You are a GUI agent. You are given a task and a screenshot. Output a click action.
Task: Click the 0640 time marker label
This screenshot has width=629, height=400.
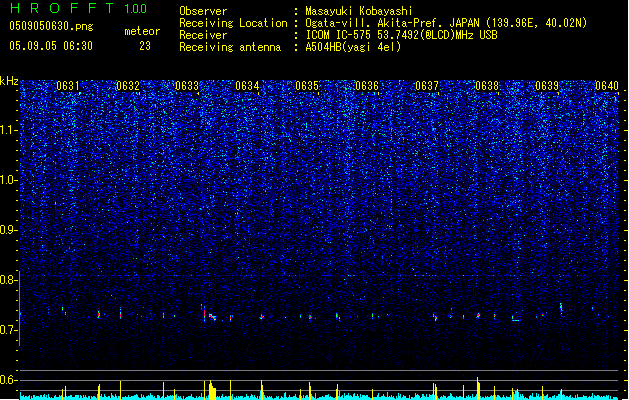[607, 86]
